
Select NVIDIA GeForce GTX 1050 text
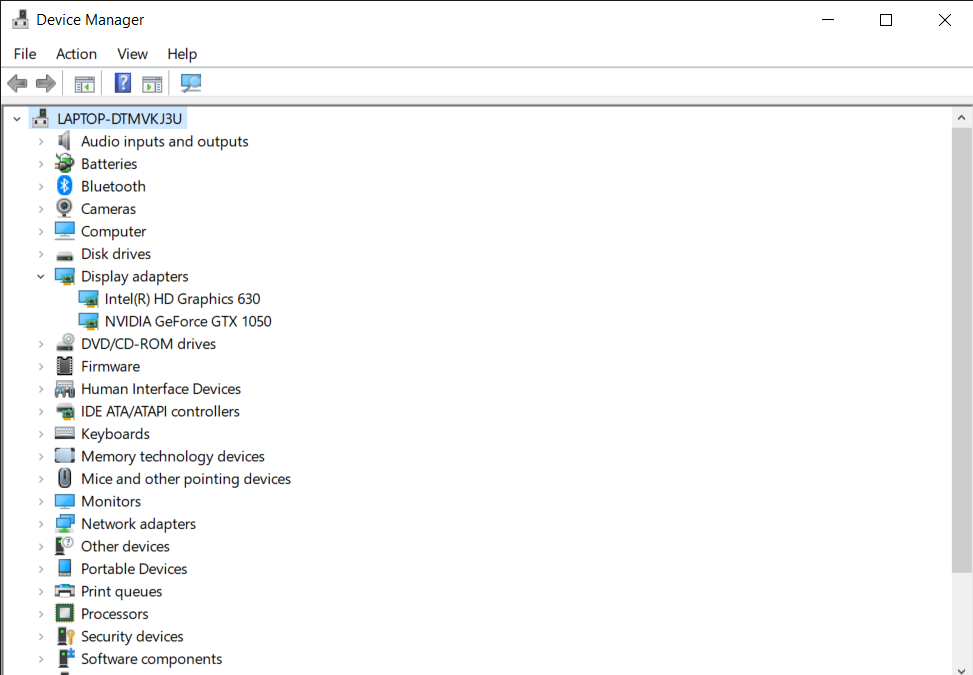point(188,321)
